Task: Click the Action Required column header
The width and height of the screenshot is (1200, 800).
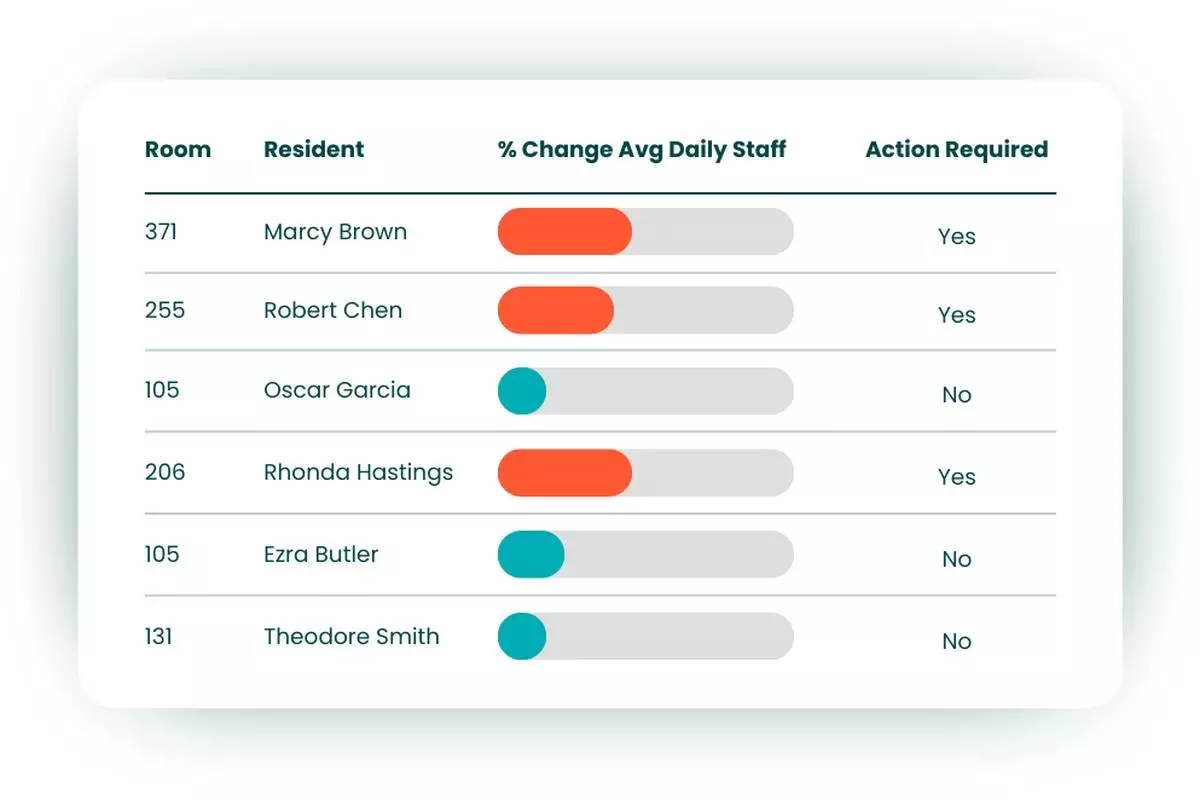Action: click(956, 150)
